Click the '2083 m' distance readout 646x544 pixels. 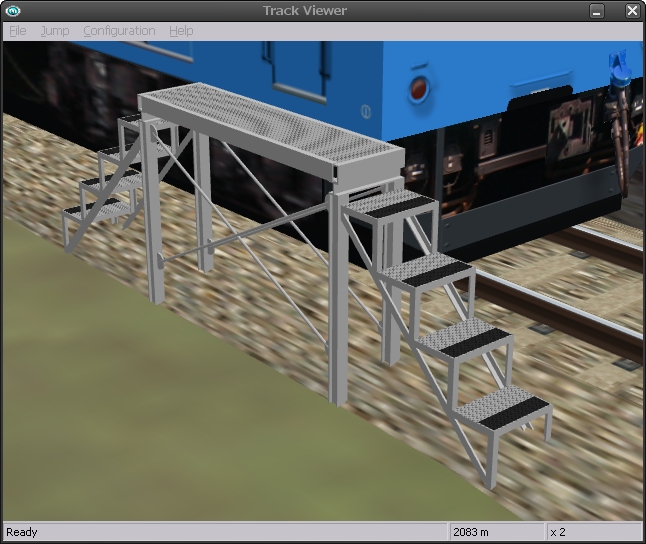tap(471, 532)
